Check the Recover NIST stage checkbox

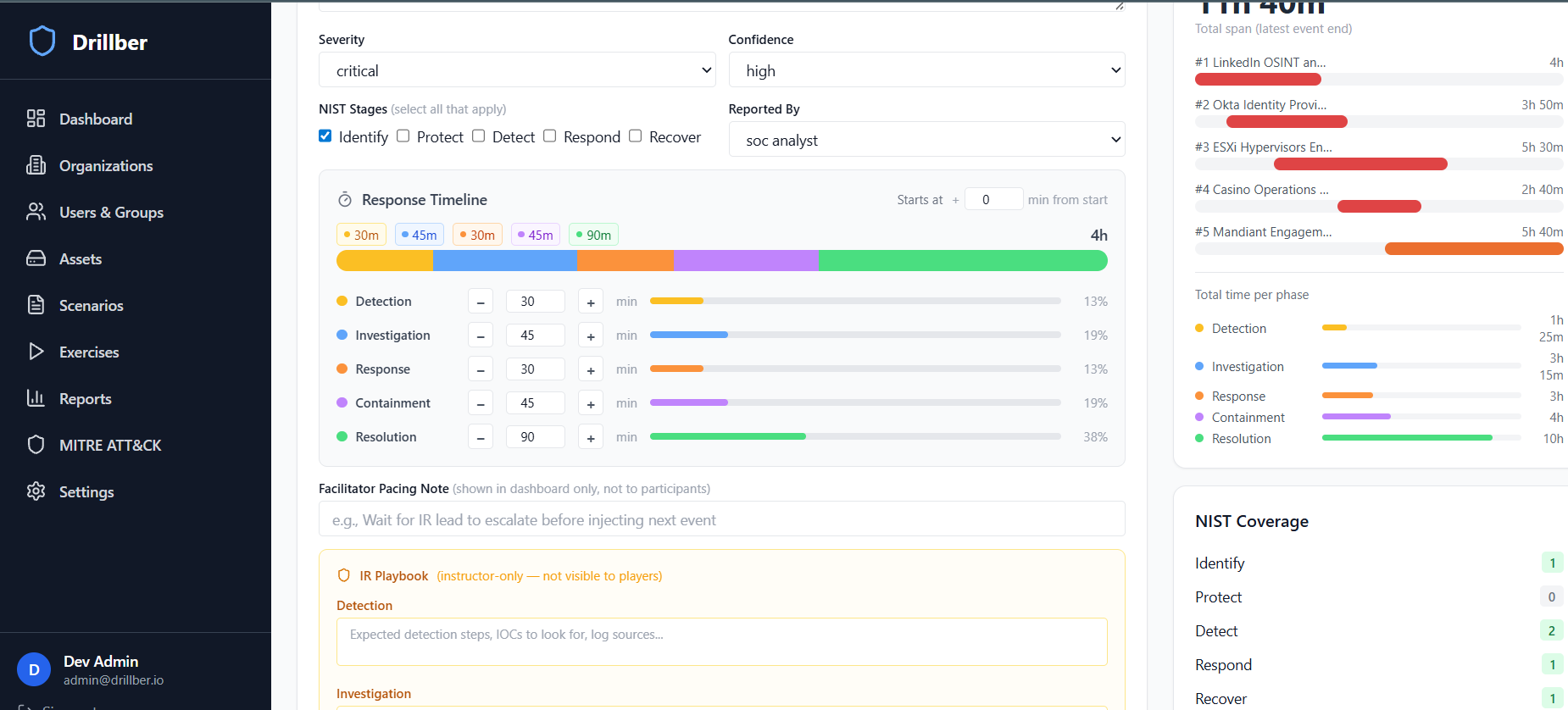pyautogui.click(x=636, y=136)
